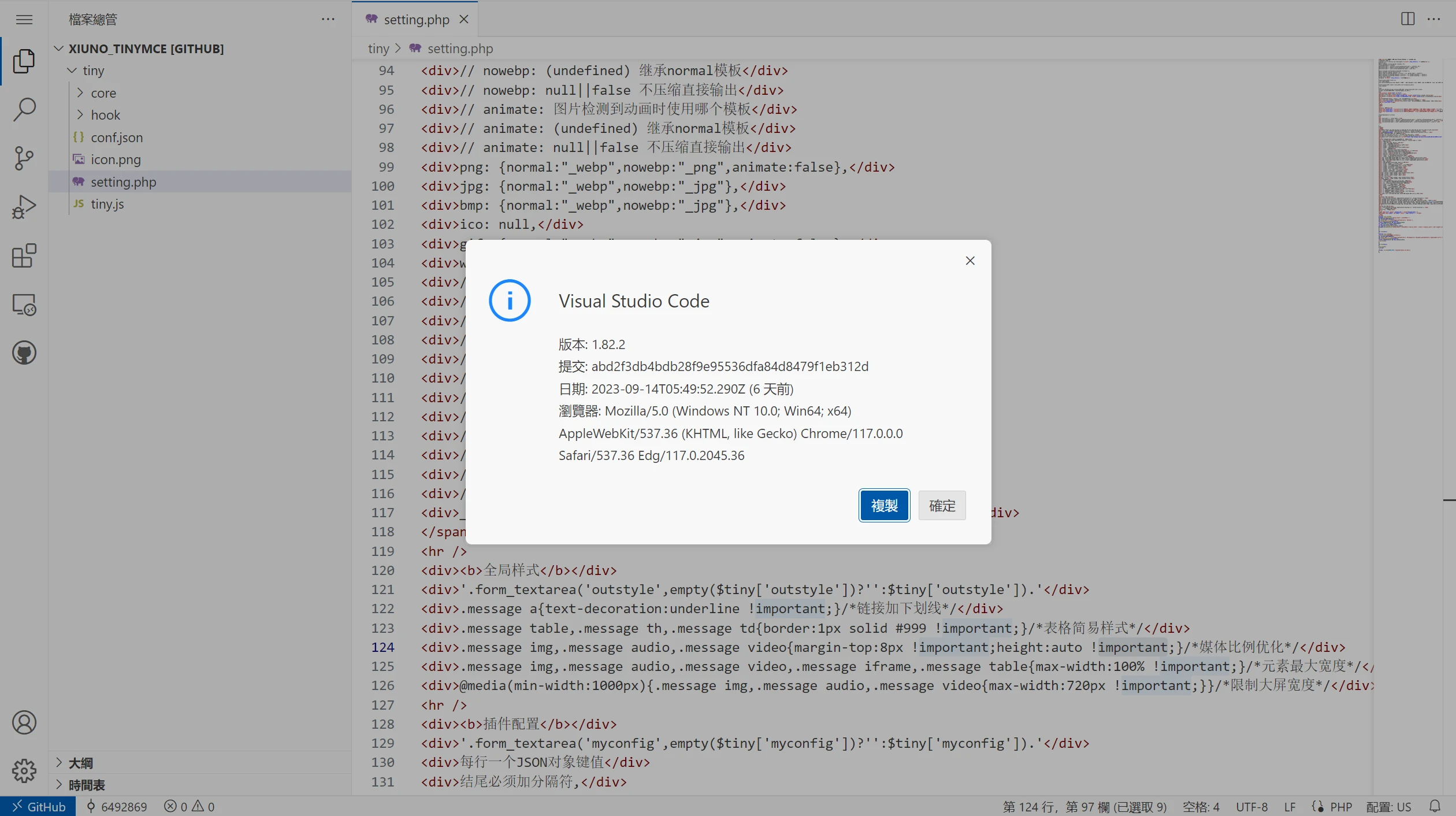Expand the 大綱 outline section
Screen dimensions: 1456x816
pyautogui.click(x=58, y=762)
